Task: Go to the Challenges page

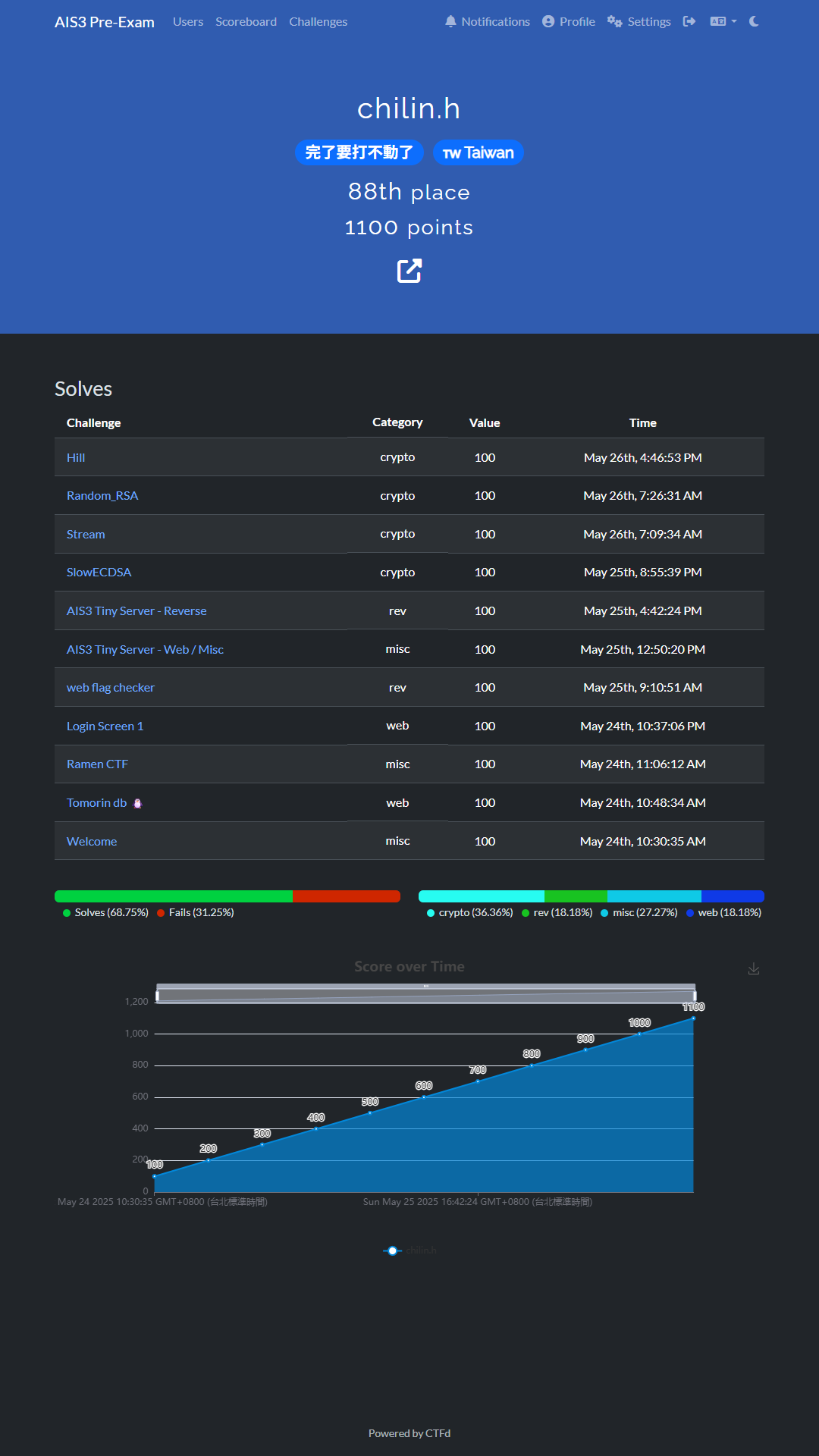Action: [x=318, y=21]
